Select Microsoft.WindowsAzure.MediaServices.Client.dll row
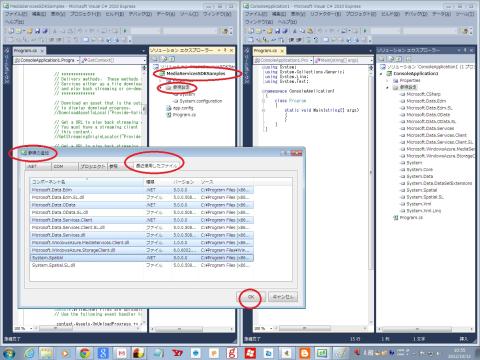The height and width of the screenshot is (360, 480). coord(142,243)
